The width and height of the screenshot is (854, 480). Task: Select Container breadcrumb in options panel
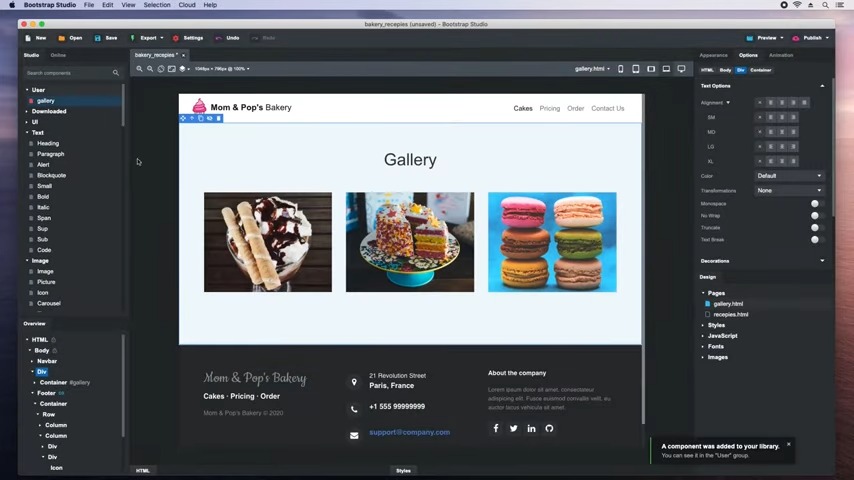point(760,70)
